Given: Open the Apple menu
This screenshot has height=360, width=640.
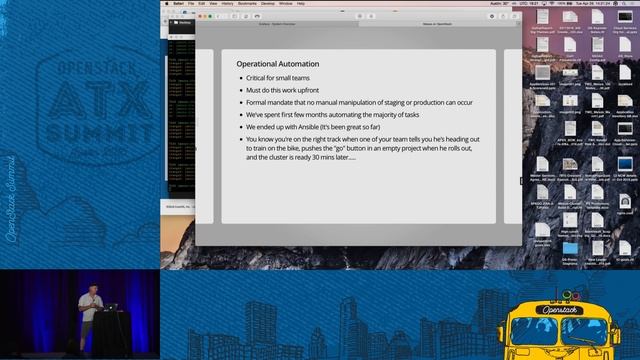Looking at the screenshot, I should click(x=167, y=3).
